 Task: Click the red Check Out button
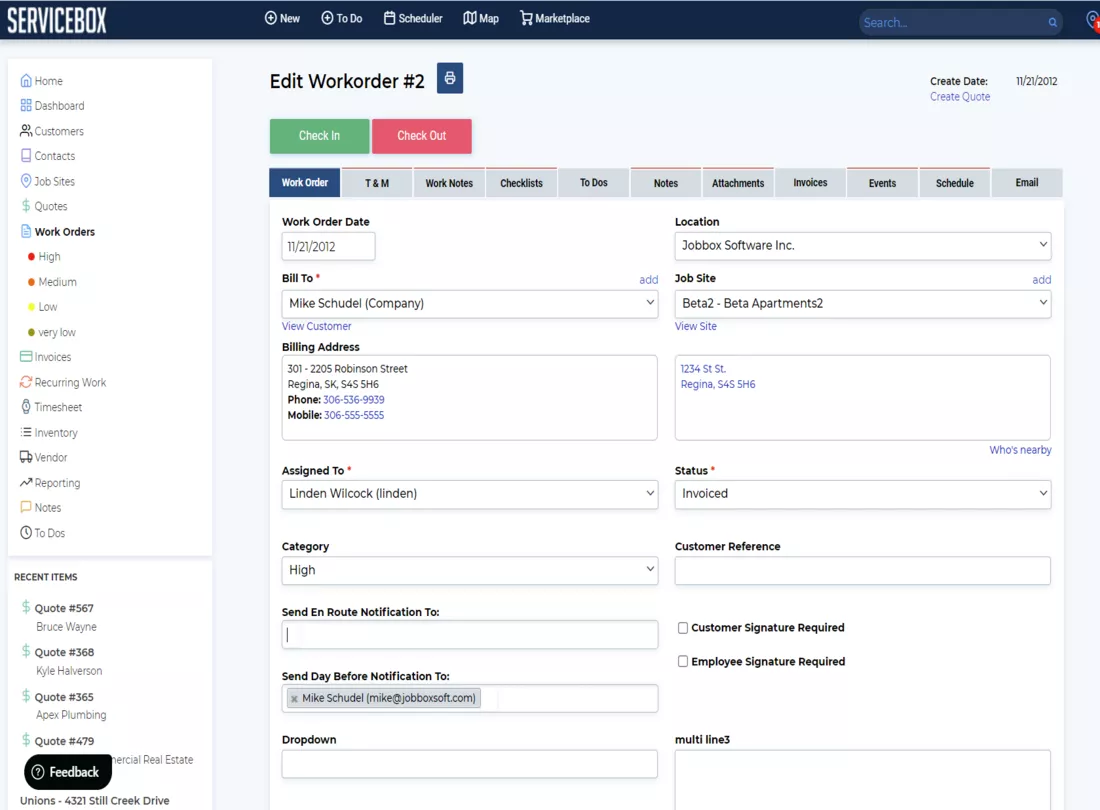[422, 136]
